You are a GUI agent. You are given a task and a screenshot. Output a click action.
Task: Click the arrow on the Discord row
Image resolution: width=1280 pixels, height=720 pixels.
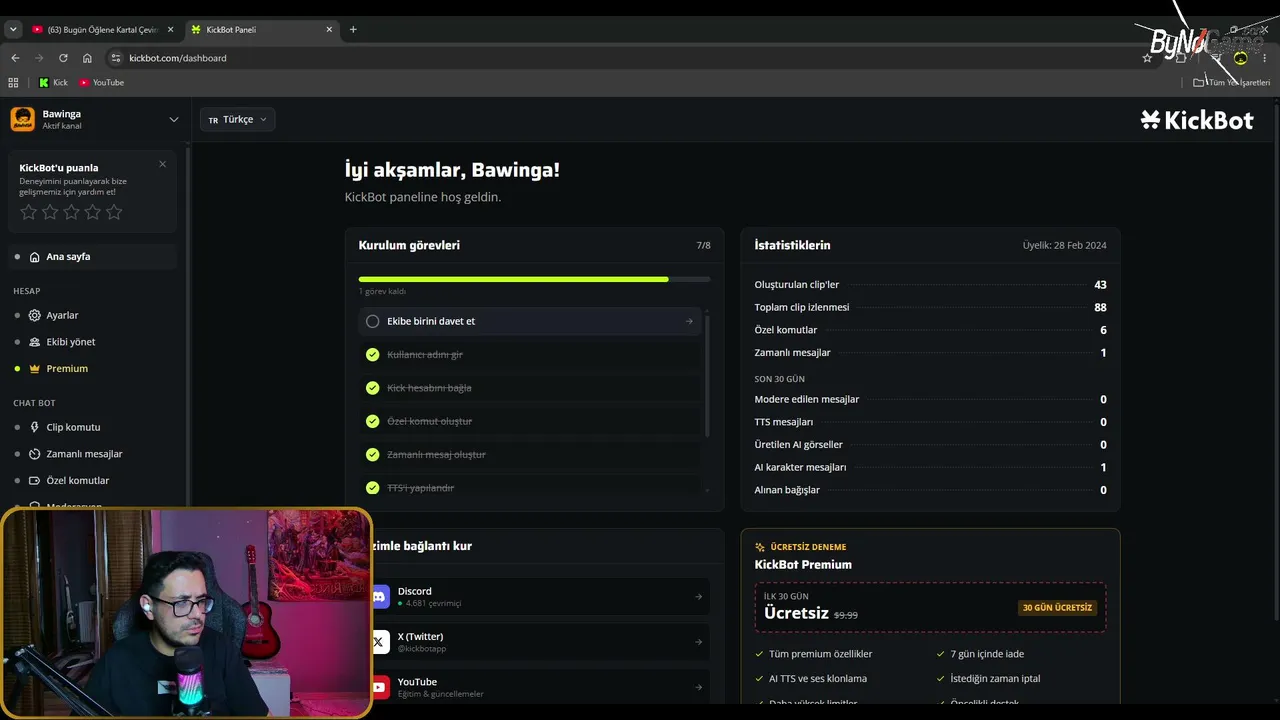pyautogui.click(x=698, y=597)
